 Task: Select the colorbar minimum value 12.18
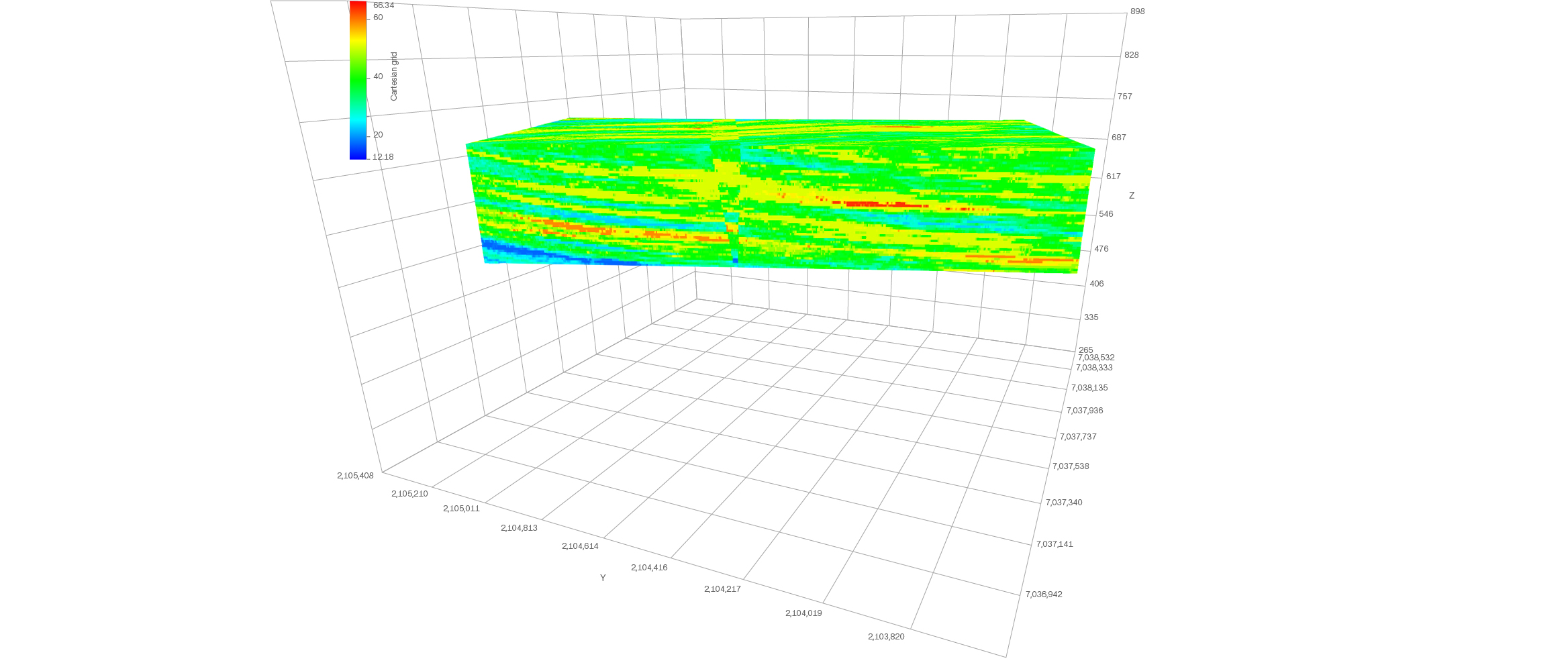click(x=383, y=157)
